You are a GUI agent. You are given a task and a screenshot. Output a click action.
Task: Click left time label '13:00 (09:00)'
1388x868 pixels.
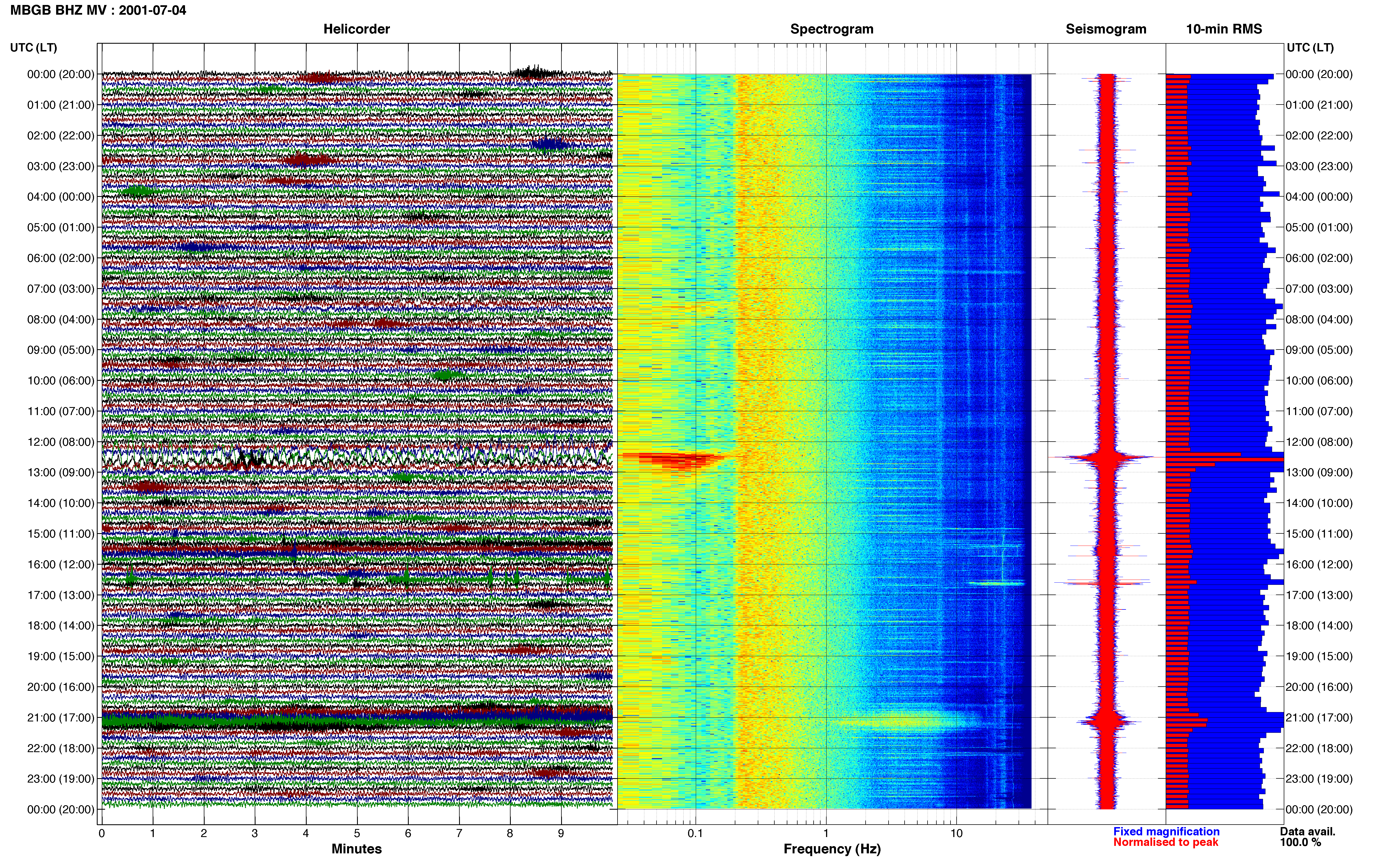60,472
